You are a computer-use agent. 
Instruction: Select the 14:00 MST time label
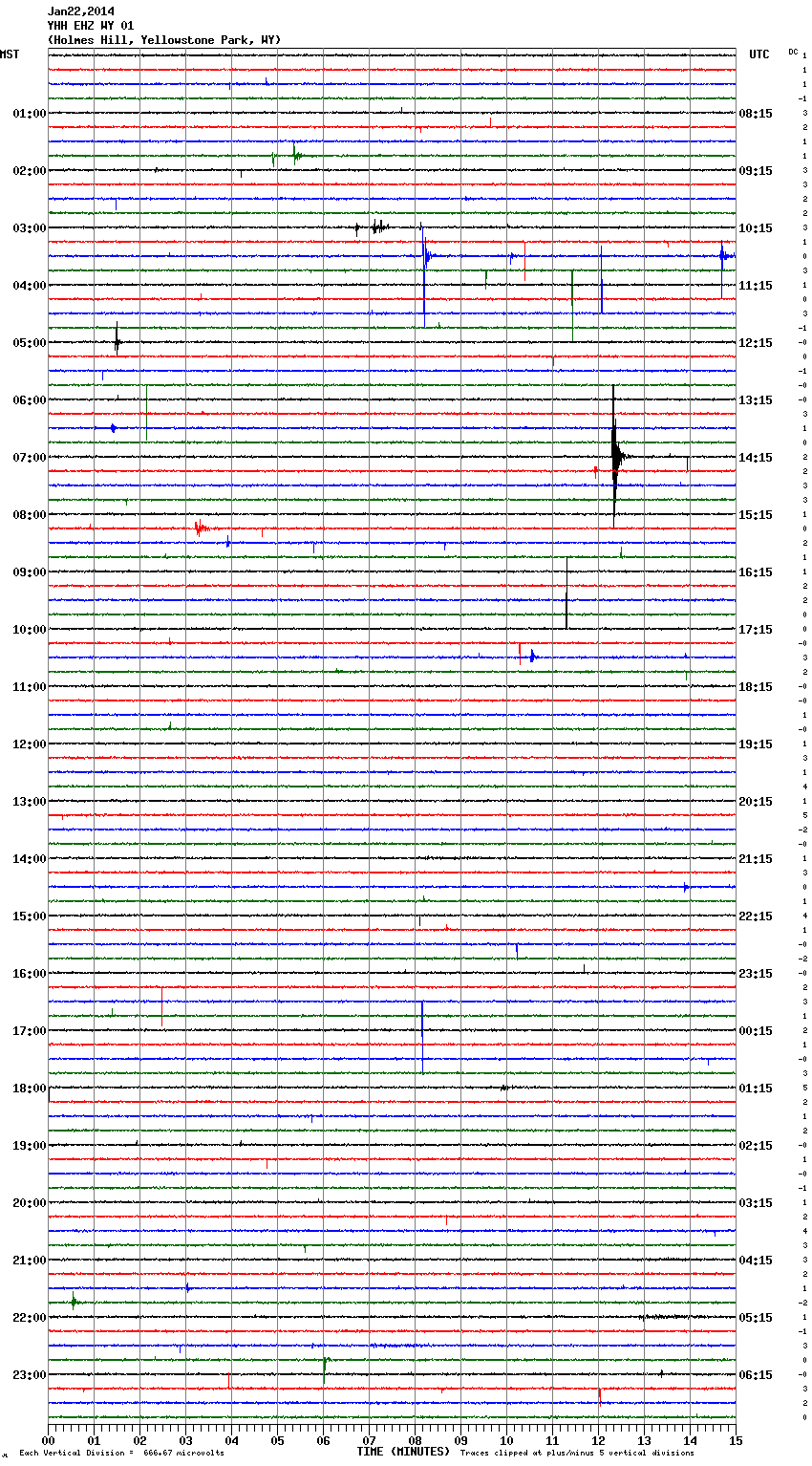click(x=30, y=859)
